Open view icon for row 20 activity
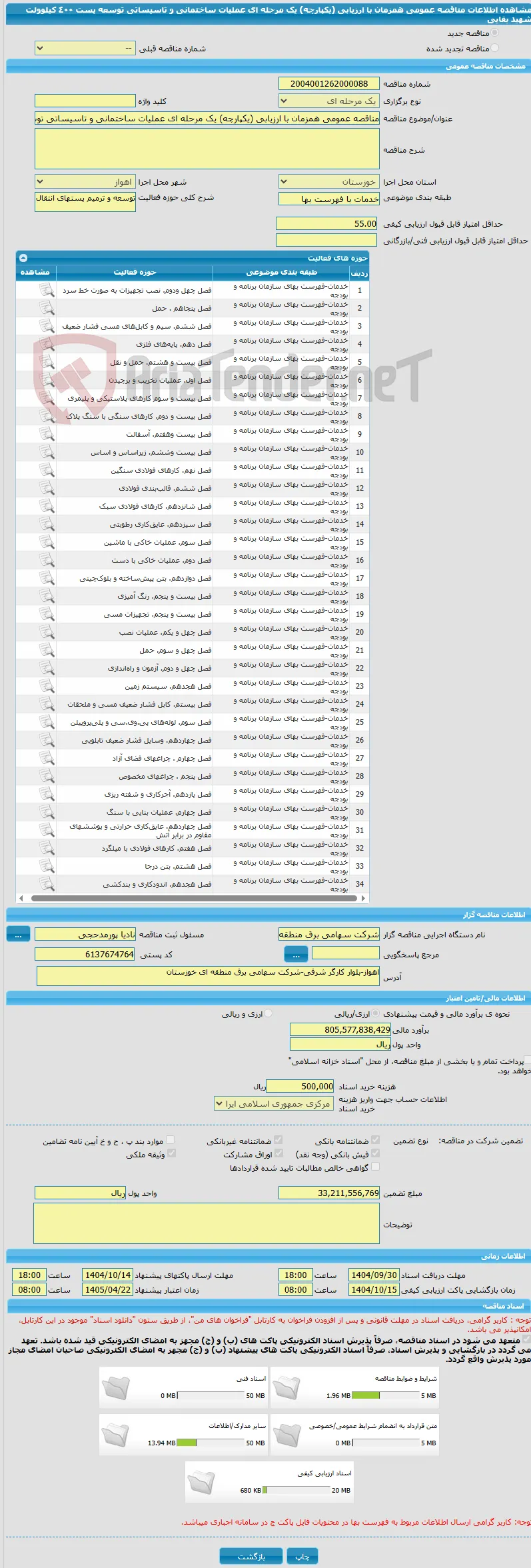 [46, 632]
